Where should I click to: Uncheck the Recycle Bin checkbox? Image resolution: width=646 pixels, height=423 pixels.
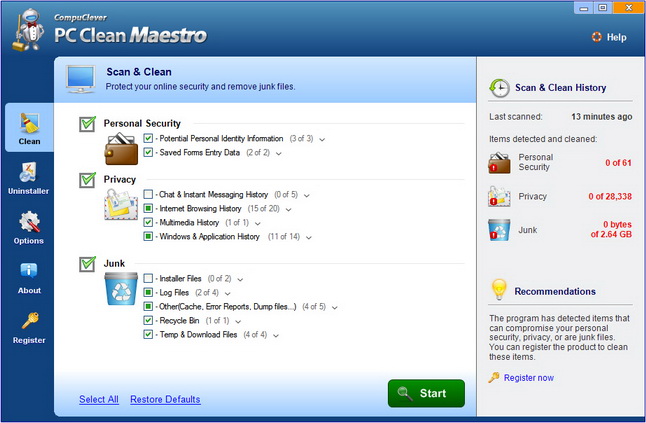tap(148, 320)
